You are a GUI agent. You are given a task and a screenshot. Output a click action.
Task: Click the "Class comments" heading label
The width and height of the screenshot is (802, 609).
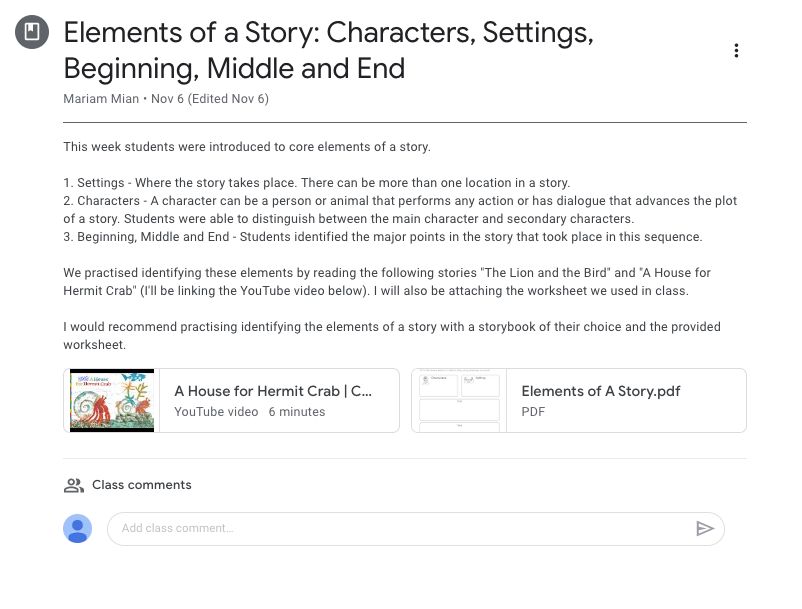click(141, 485)
